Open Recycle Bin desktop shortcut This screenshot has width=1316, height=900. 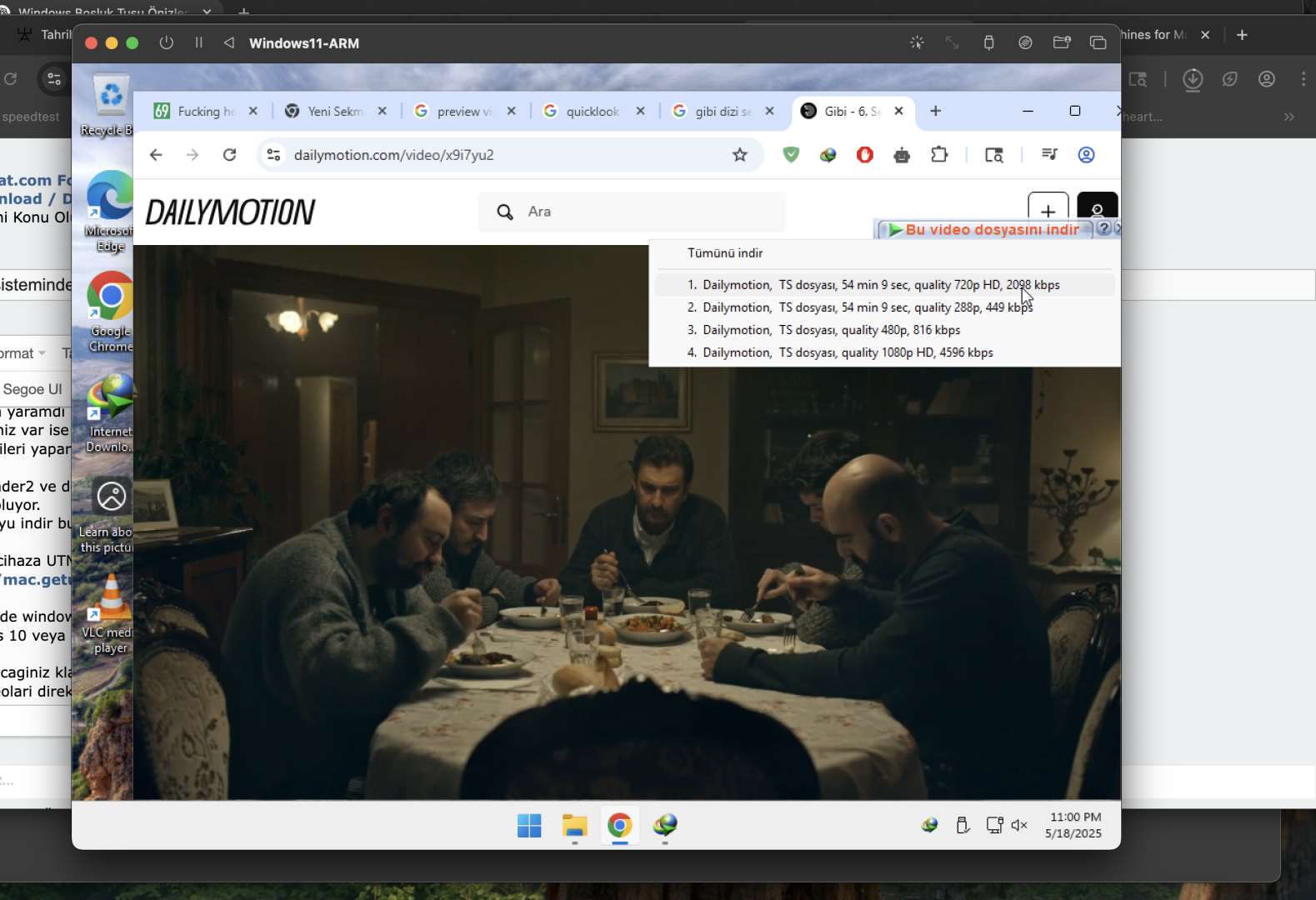point(108,105)
